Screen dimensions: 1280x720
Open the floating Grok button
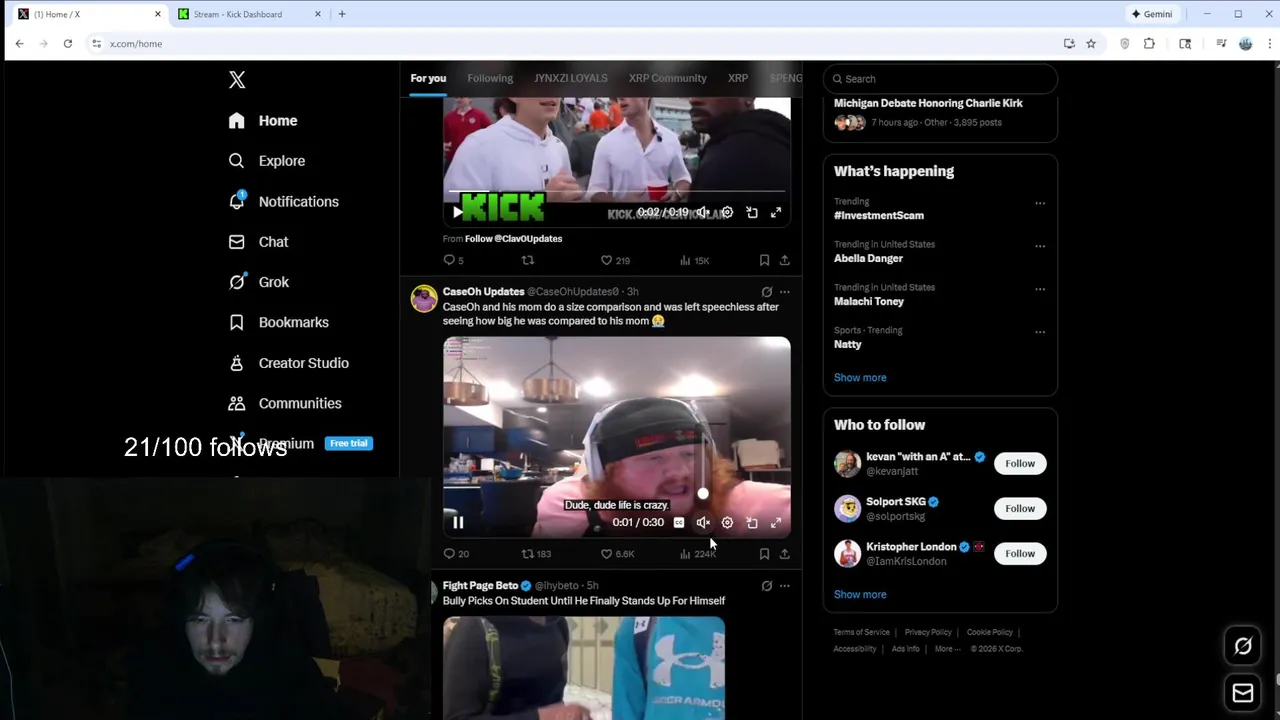[1243, 646]
